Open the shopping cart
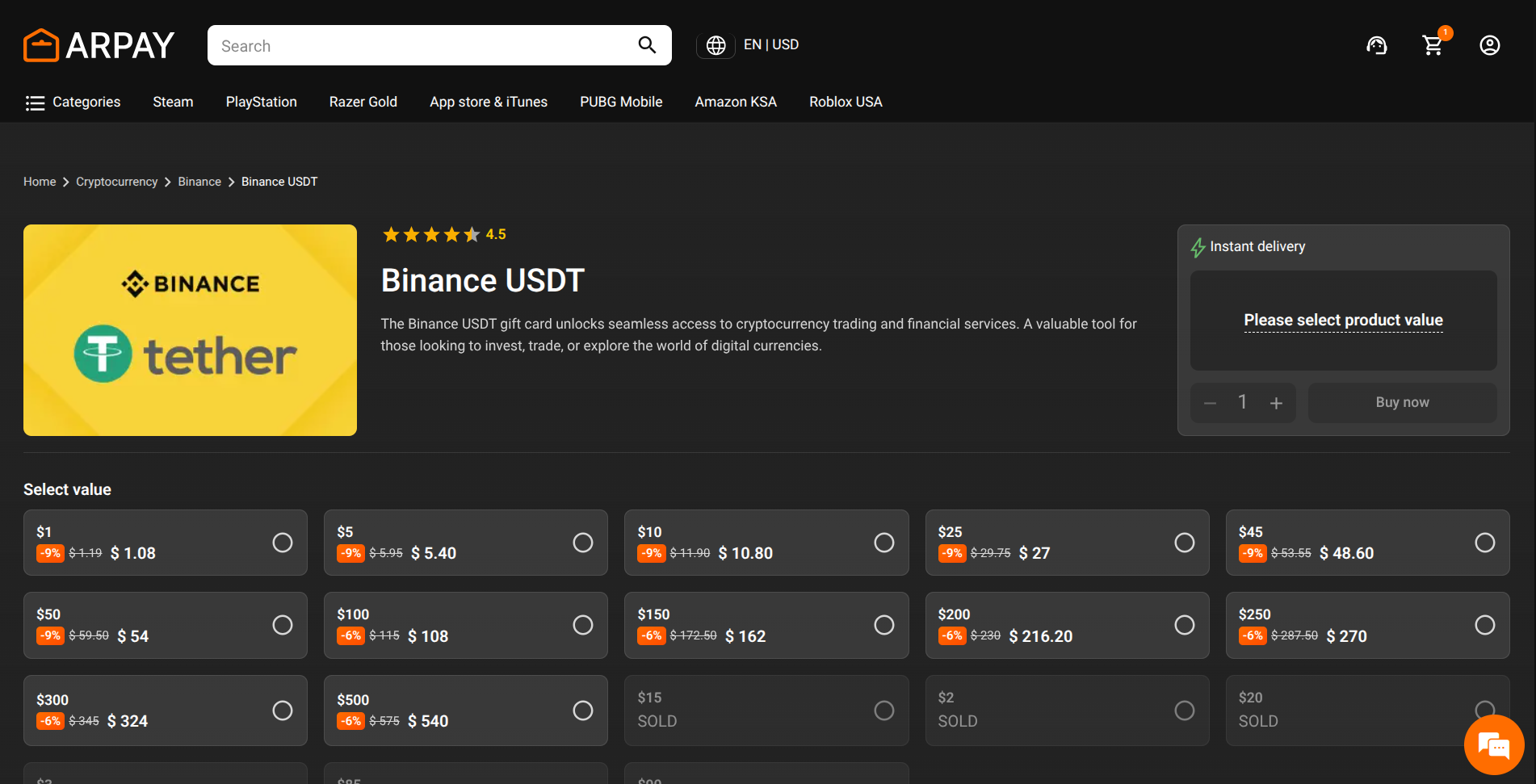The image size is (1536, 784). pyautogui.click(x=1433, y=45)
